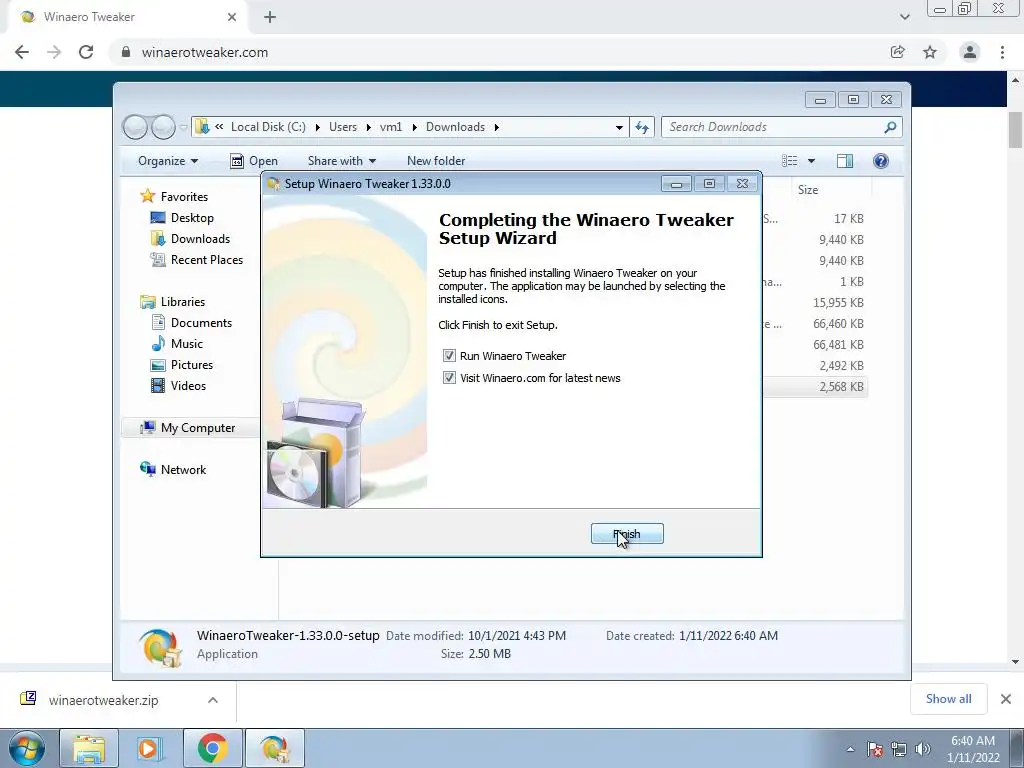Open volume speaker tray icon

click(922, 749)
